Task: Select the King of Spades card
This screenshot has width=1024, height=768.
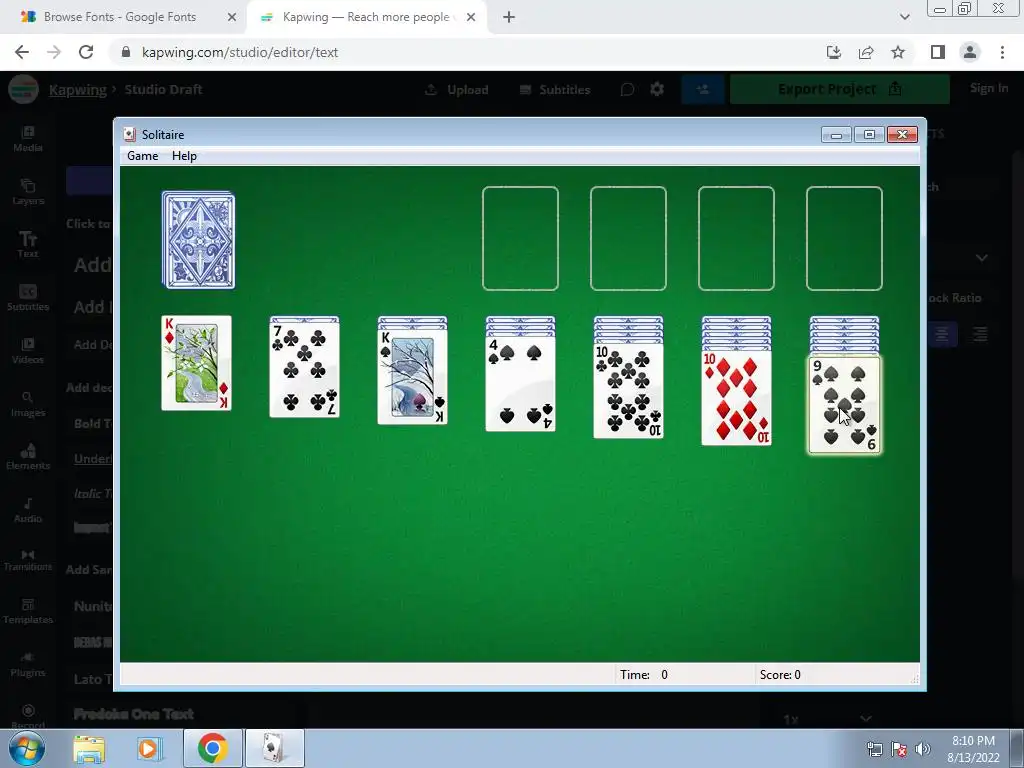Action: 413,377
